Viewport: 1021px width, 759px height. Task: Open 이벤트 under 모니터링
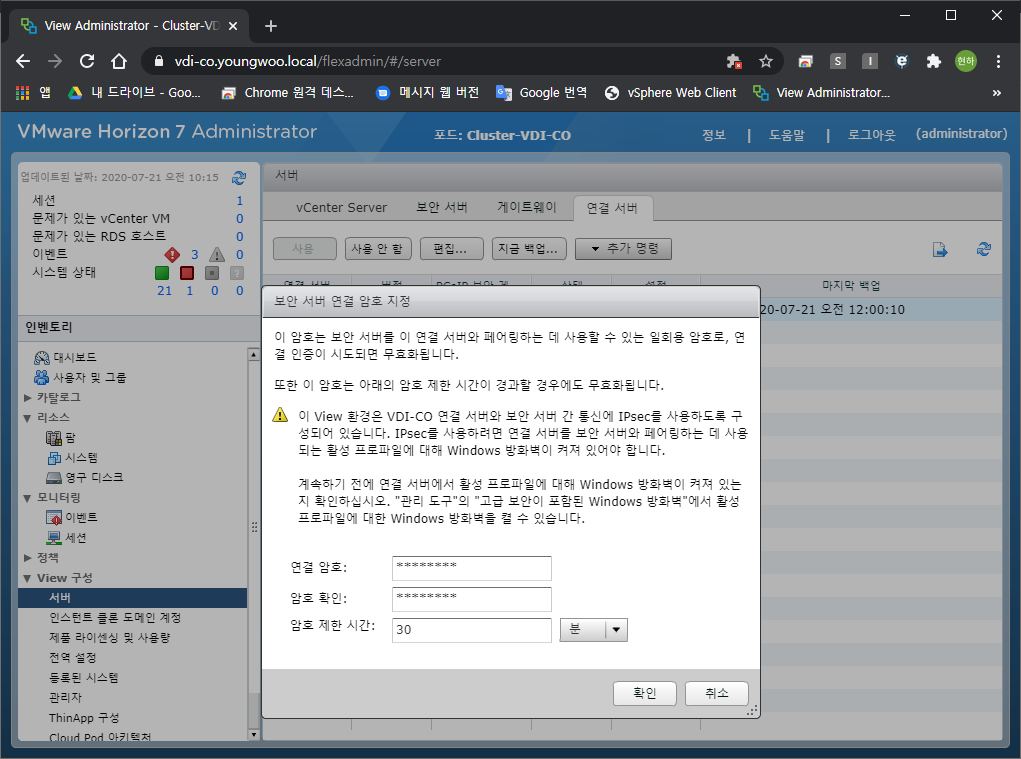point(72,518)
